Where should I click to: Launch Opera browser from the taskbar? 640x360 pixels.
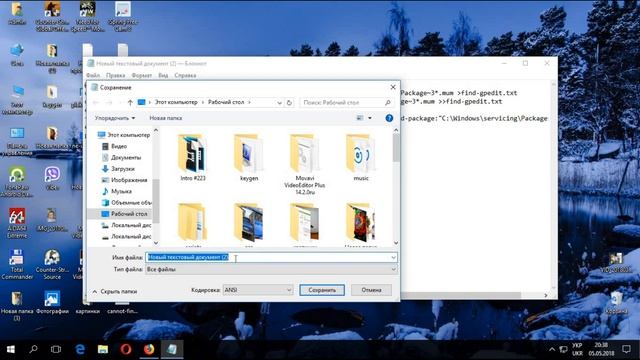(x=126, y=349)
